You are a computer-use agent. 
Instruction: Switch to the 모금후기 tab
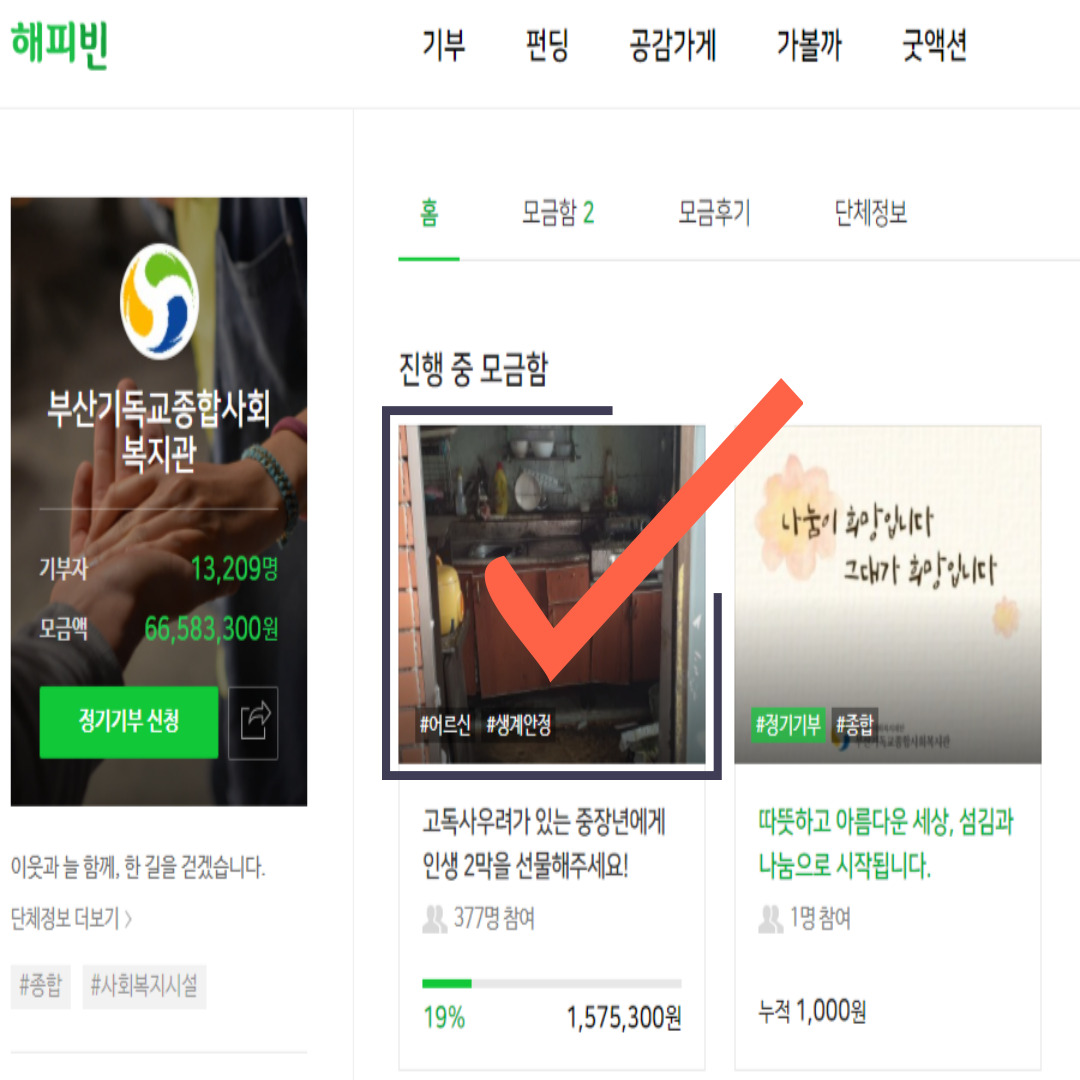coord(714,213)
